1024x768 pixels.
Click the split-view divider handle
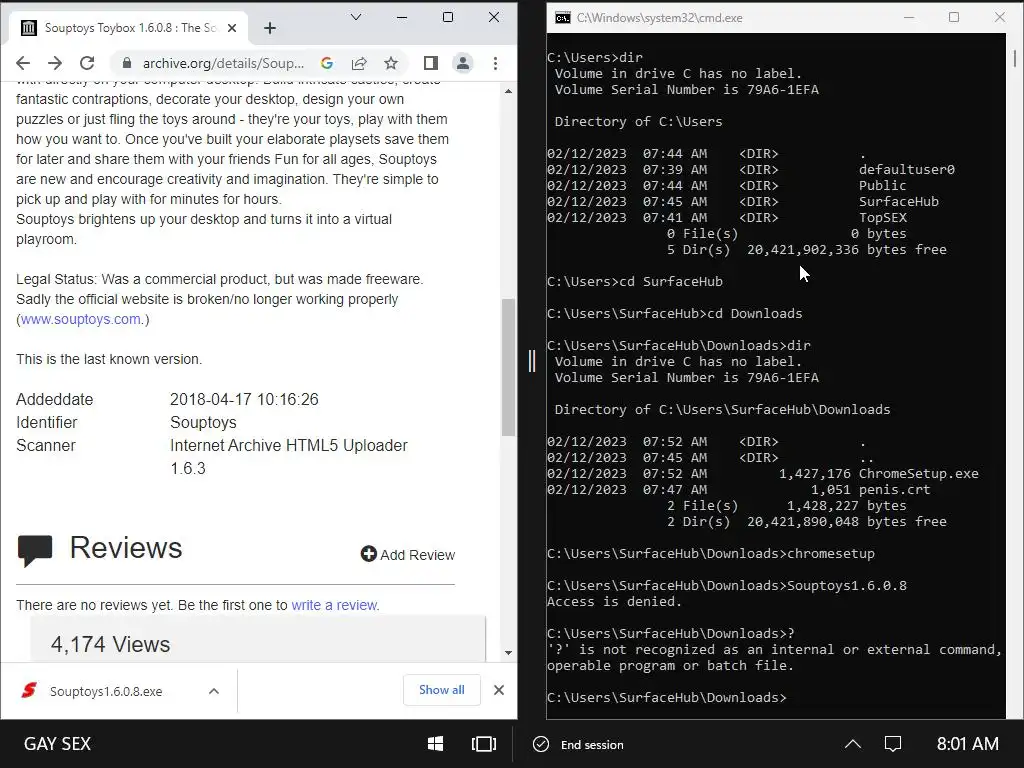click(x=532, y=360)
